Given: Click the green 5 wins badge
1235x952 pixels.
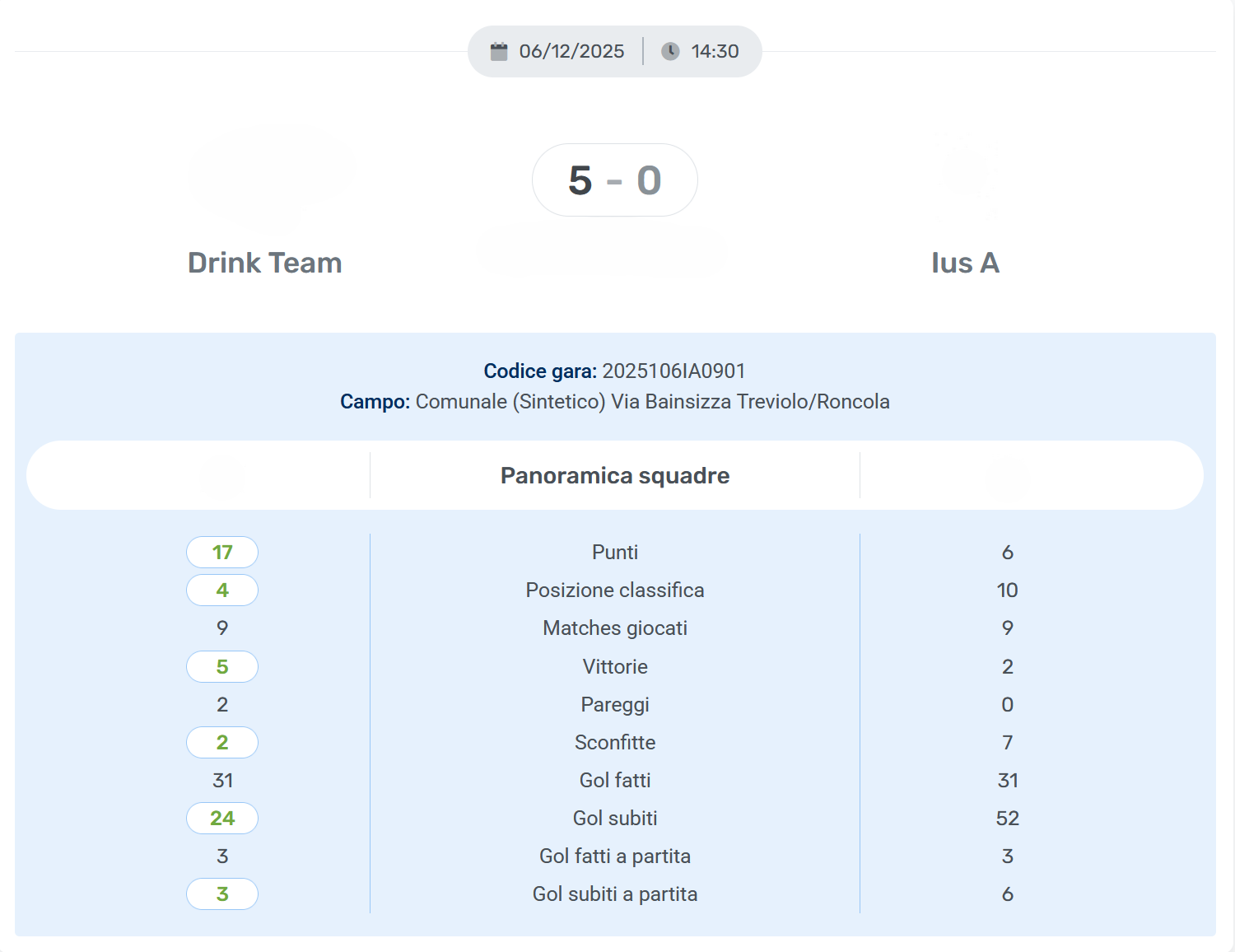Looking at the screenshot, I should [222, 667].
